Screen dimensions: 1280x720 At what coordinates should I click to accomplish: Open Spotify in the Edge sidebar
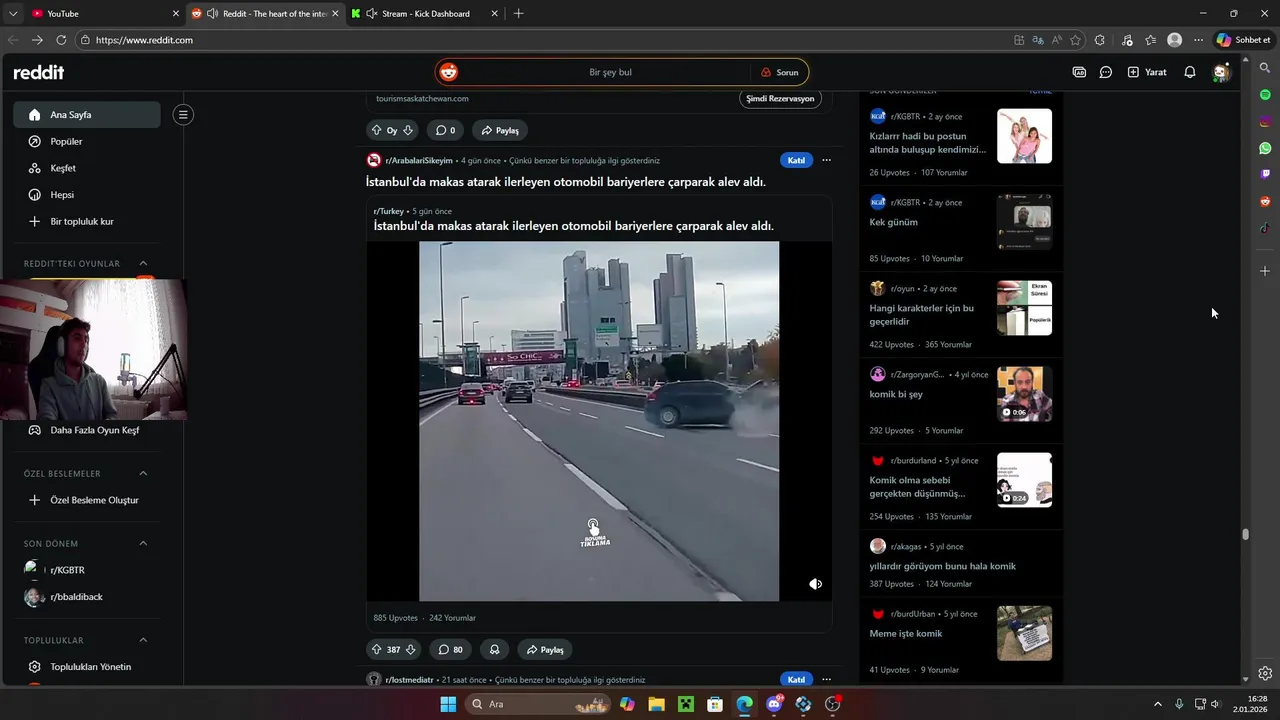1265,94
